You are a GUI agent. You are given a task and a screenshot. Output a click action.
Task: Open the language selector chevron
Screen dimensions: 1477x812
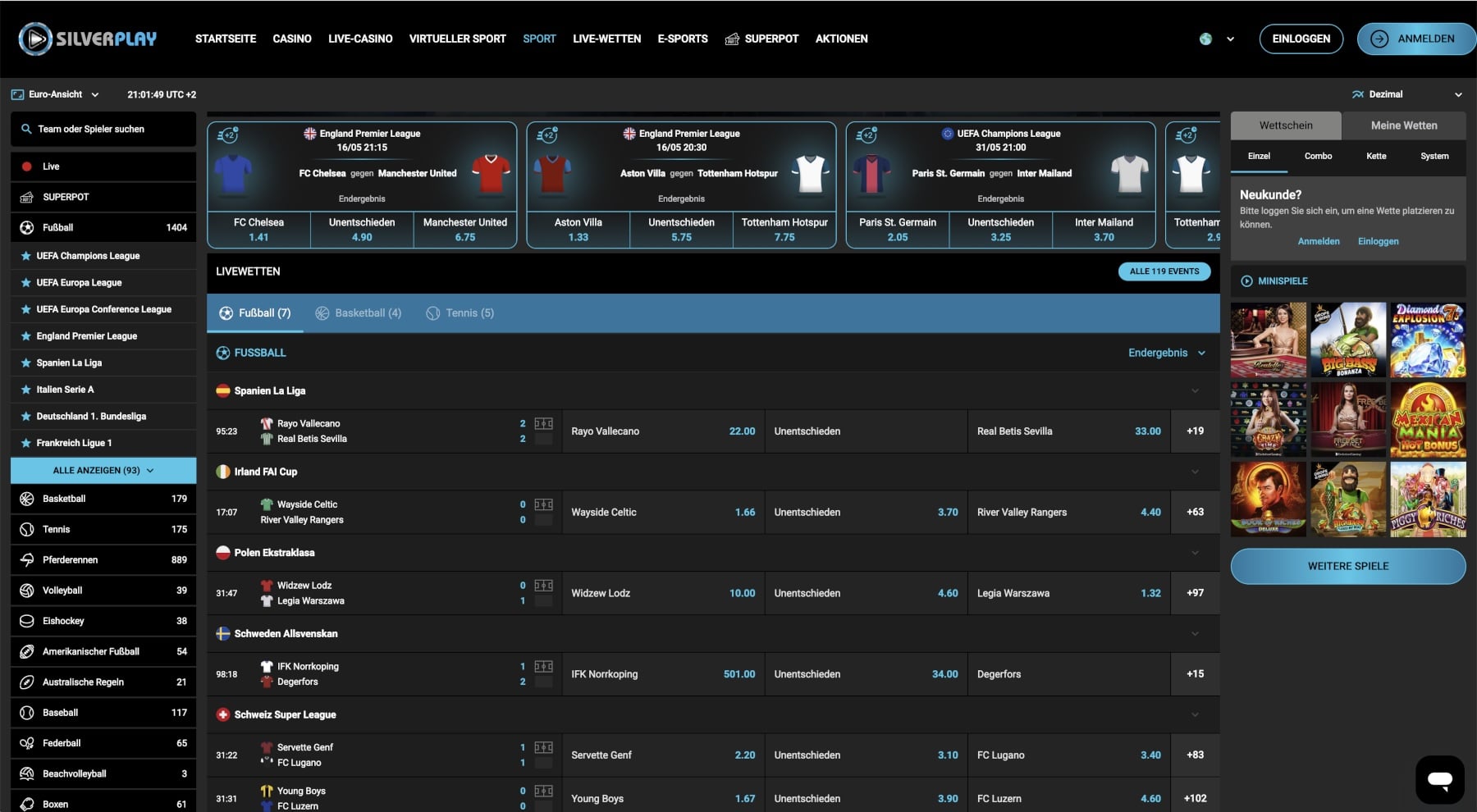(x=1230, y=39)
